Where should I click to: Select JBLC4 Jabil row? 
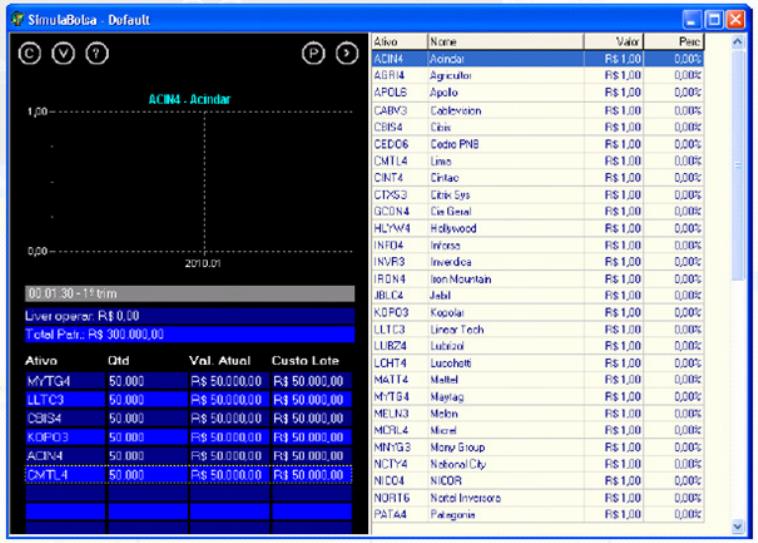click(538, 295)
